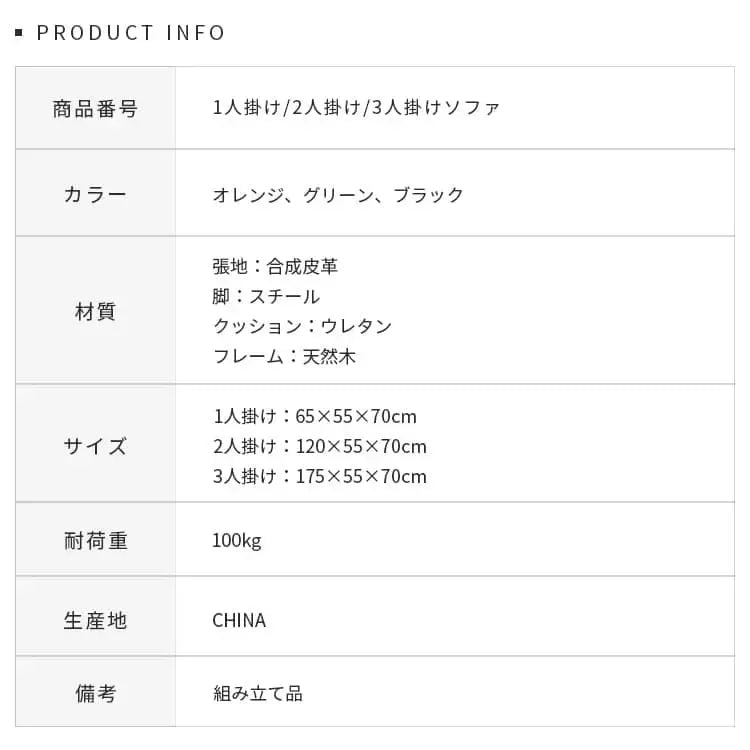Select the フレーム:天然木 line

pyautogui.click(x=284, y=356)
